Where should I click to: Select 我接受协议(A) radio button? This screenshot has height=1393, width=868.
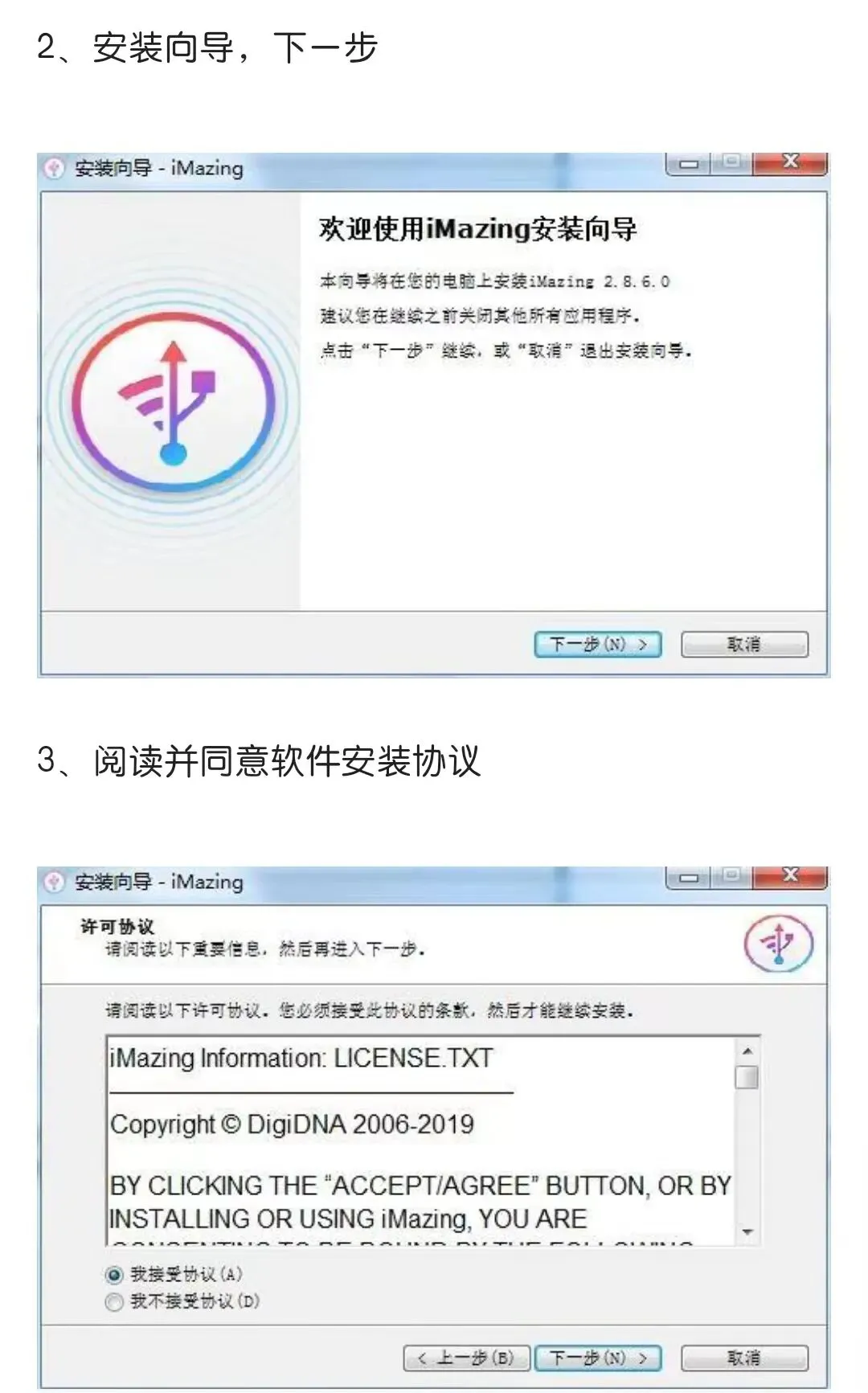pos(114,1275)
